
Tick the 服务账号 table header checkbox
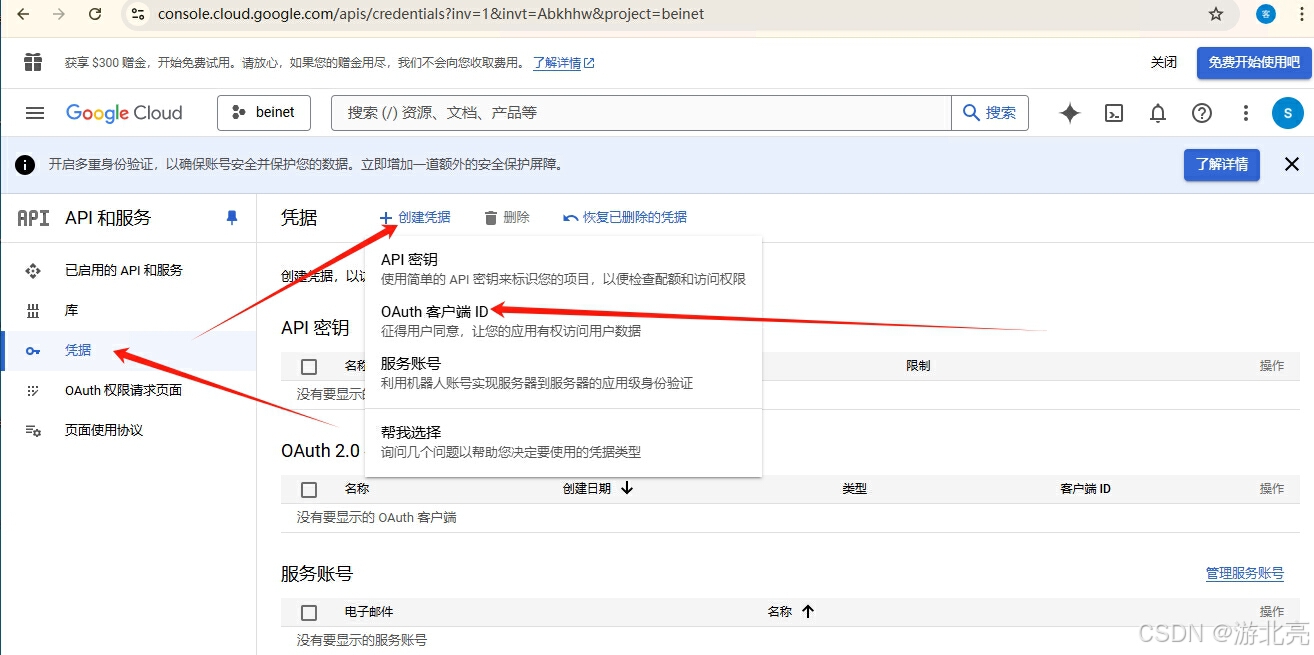tap(309, 612)
